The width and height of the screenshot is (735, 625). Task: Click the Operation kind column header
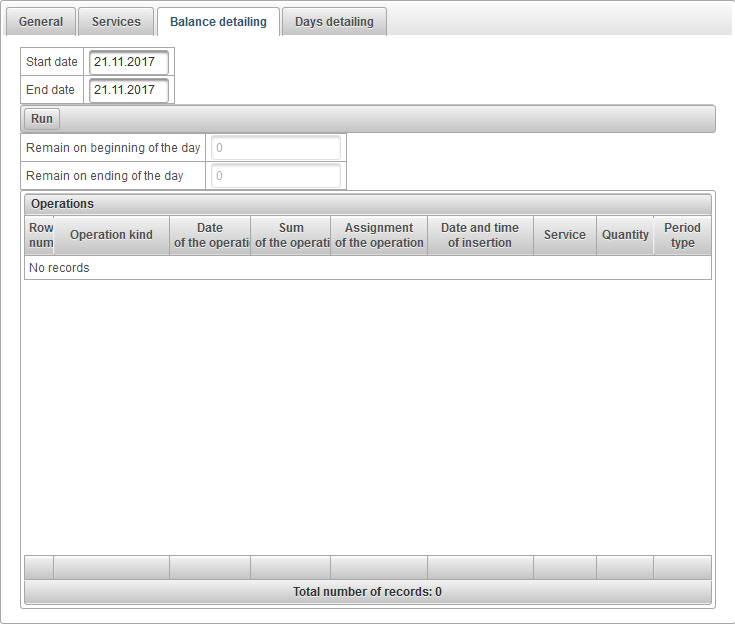(x=111, y=235)
